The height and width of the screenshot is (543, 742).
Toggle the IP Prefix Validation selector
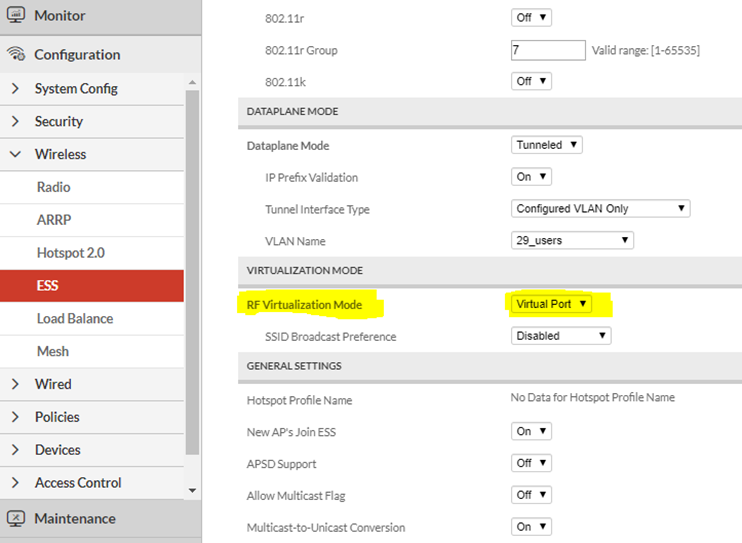click(531, 177)
